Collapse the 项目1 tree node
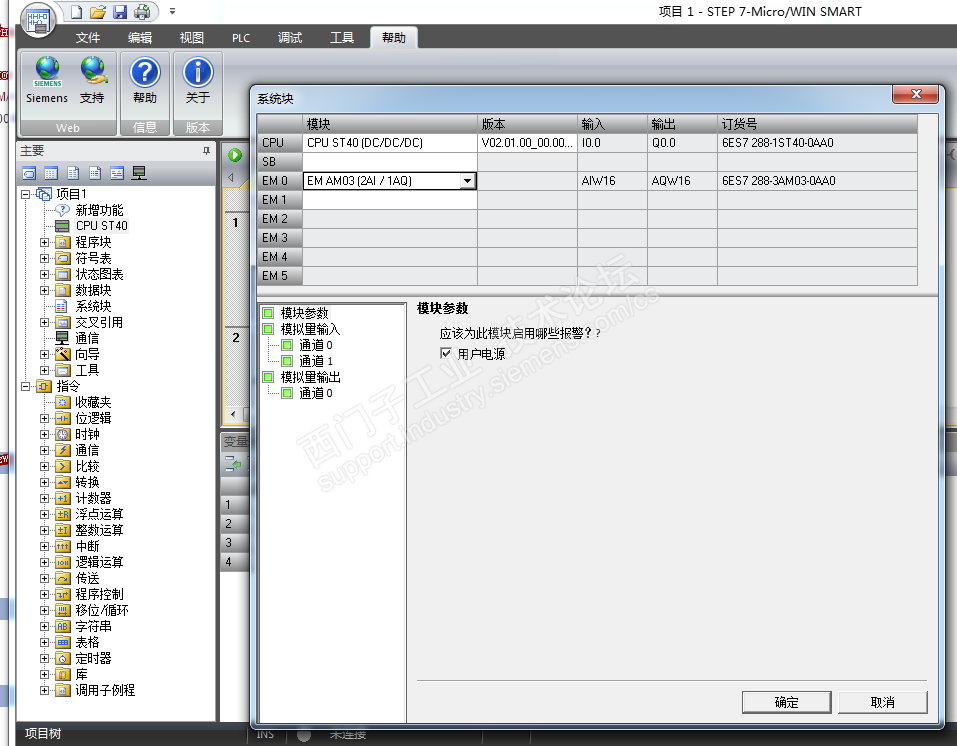957x746 pixels. pos(26,194)
